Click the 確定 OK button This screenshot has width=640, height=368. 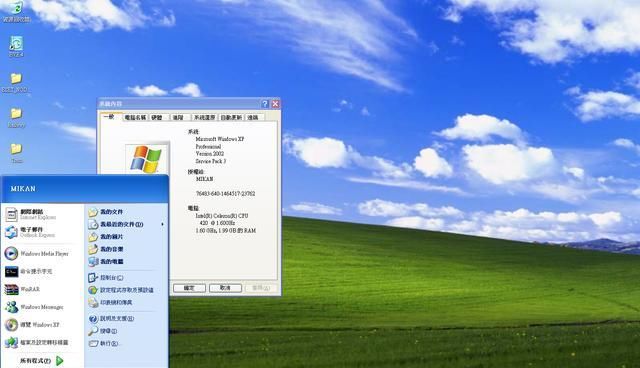point(189,288)
